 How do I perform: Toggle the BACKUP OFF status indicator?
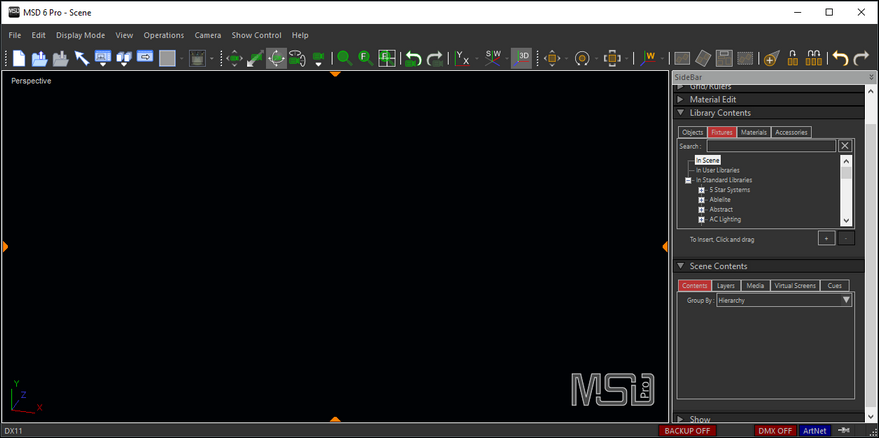coord(688,431)
